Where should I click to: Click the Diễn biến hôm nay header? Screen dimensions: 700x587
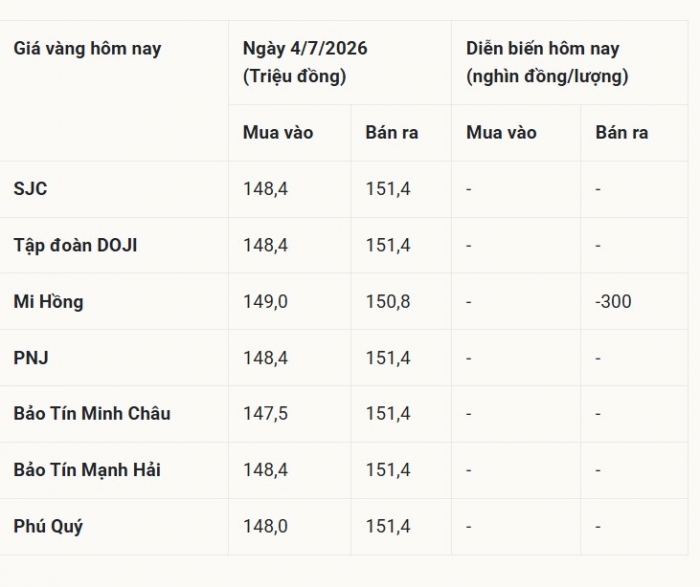pyautogui.click(x=547, y=62)
